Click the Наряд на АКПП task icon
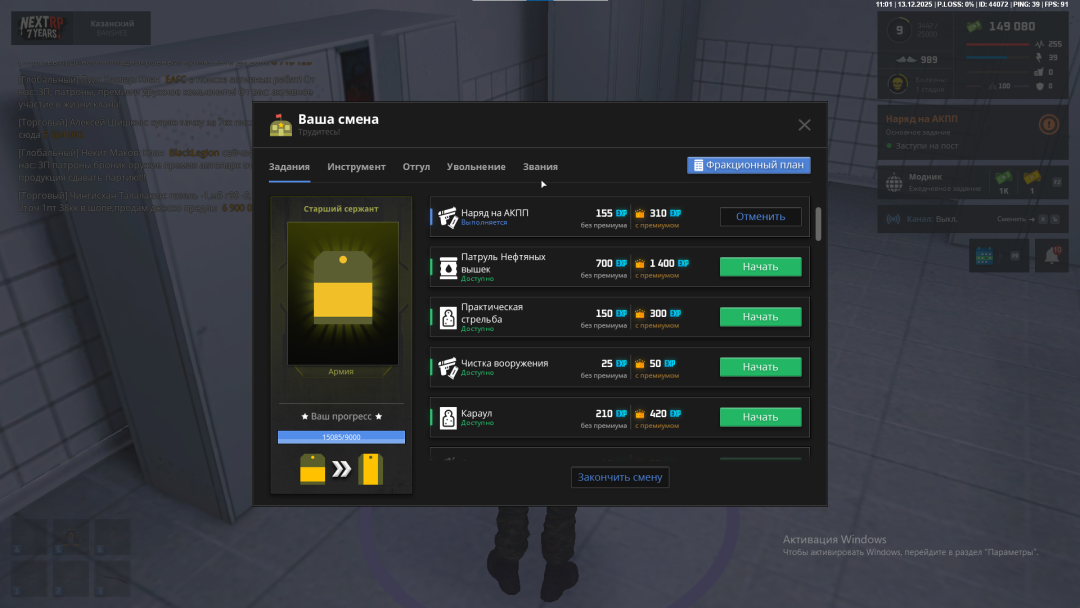1080x608 pixels. [x=447, y=217]
